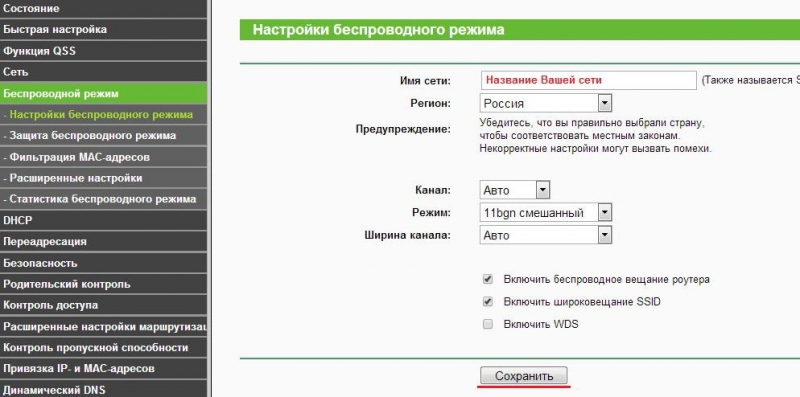Click the Имя сети input field

pos(588,80)
